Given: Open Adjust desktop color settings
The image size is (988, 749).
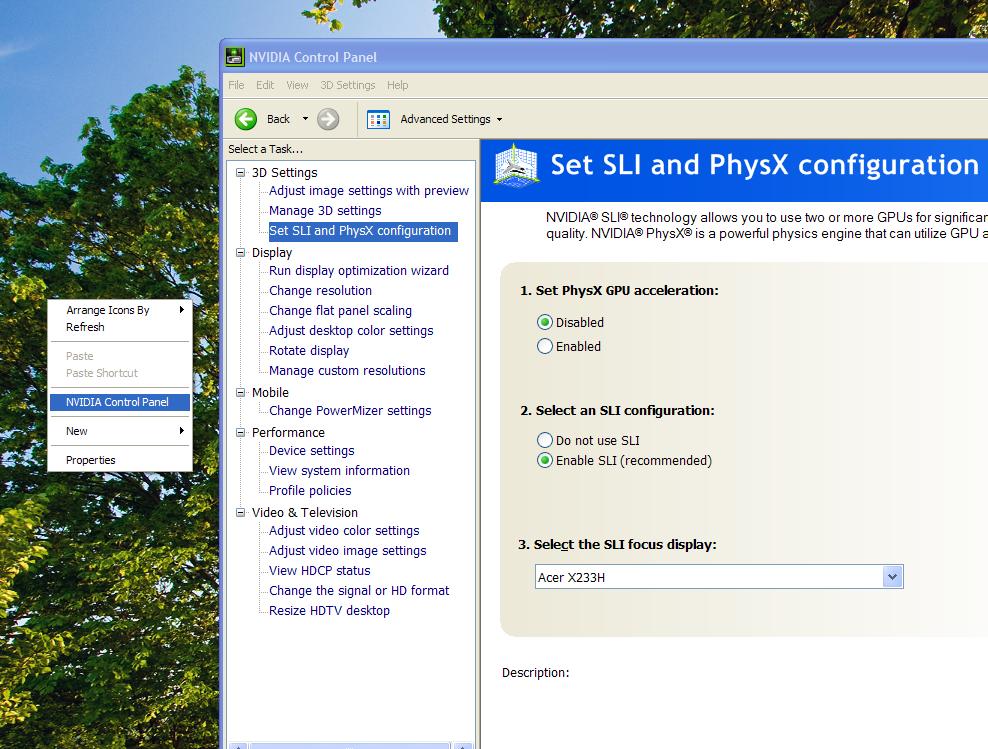Looking at the screenshot, I should 351,331.
